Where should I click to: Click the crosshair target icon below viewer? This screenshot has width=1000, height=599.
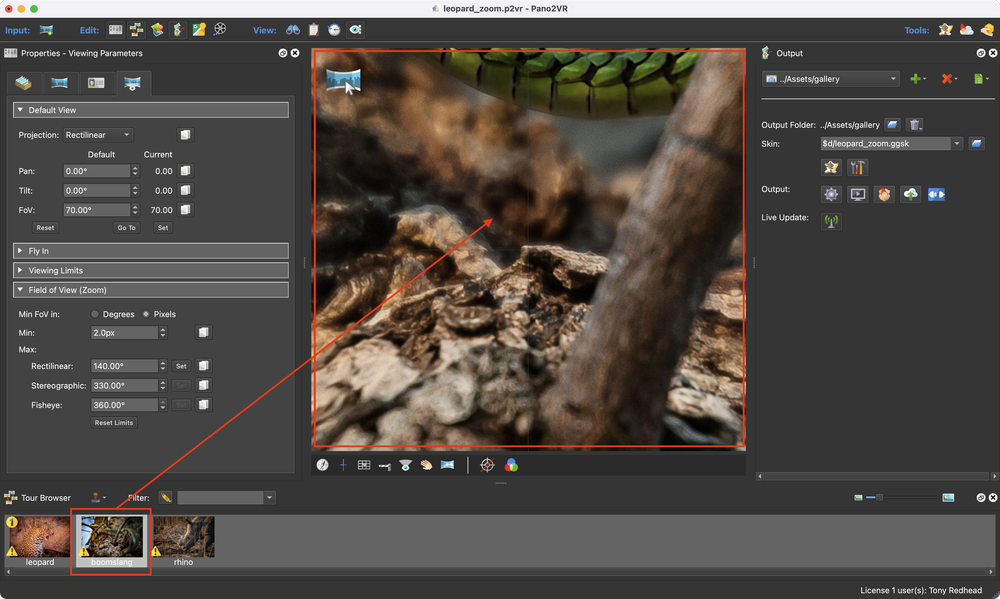click(x=487, y=465)
